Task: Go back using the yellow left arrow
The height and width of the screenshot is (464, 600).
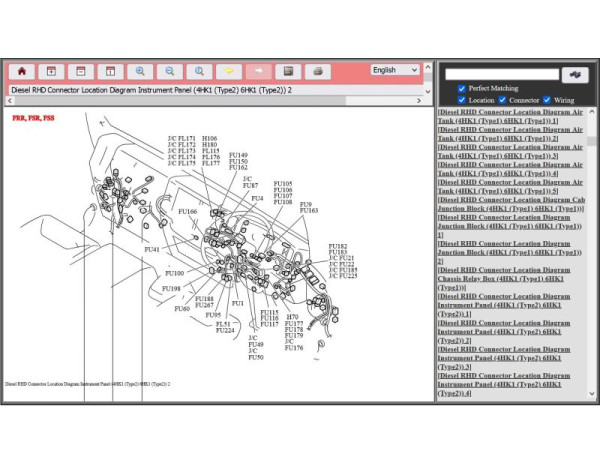Action: (x=229, y=71)
